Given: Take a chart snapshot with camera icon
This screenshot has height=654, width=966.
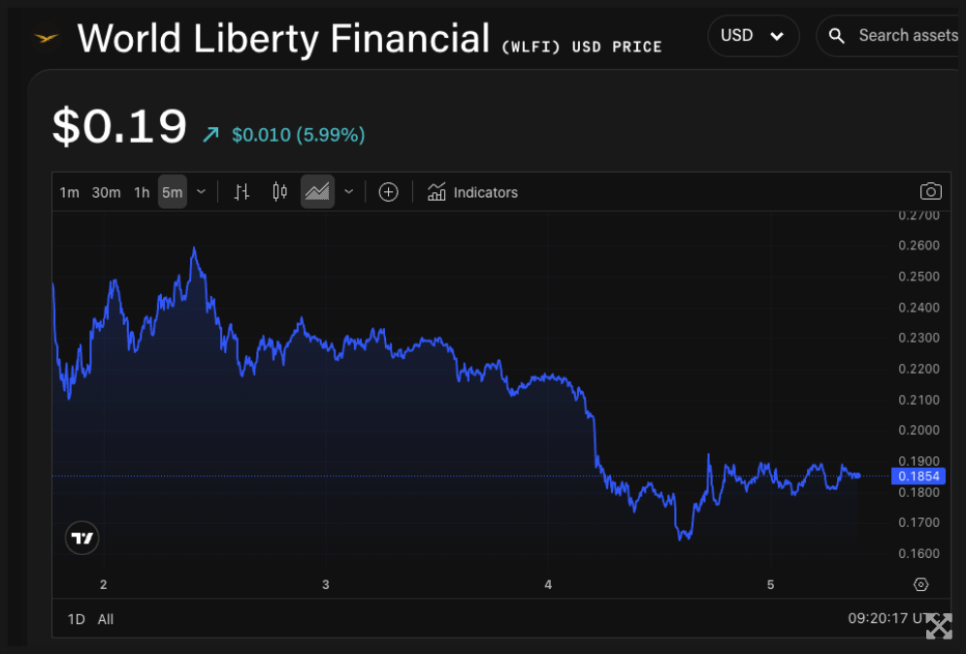Looking at the screenshot, I should tap(930, 192).
